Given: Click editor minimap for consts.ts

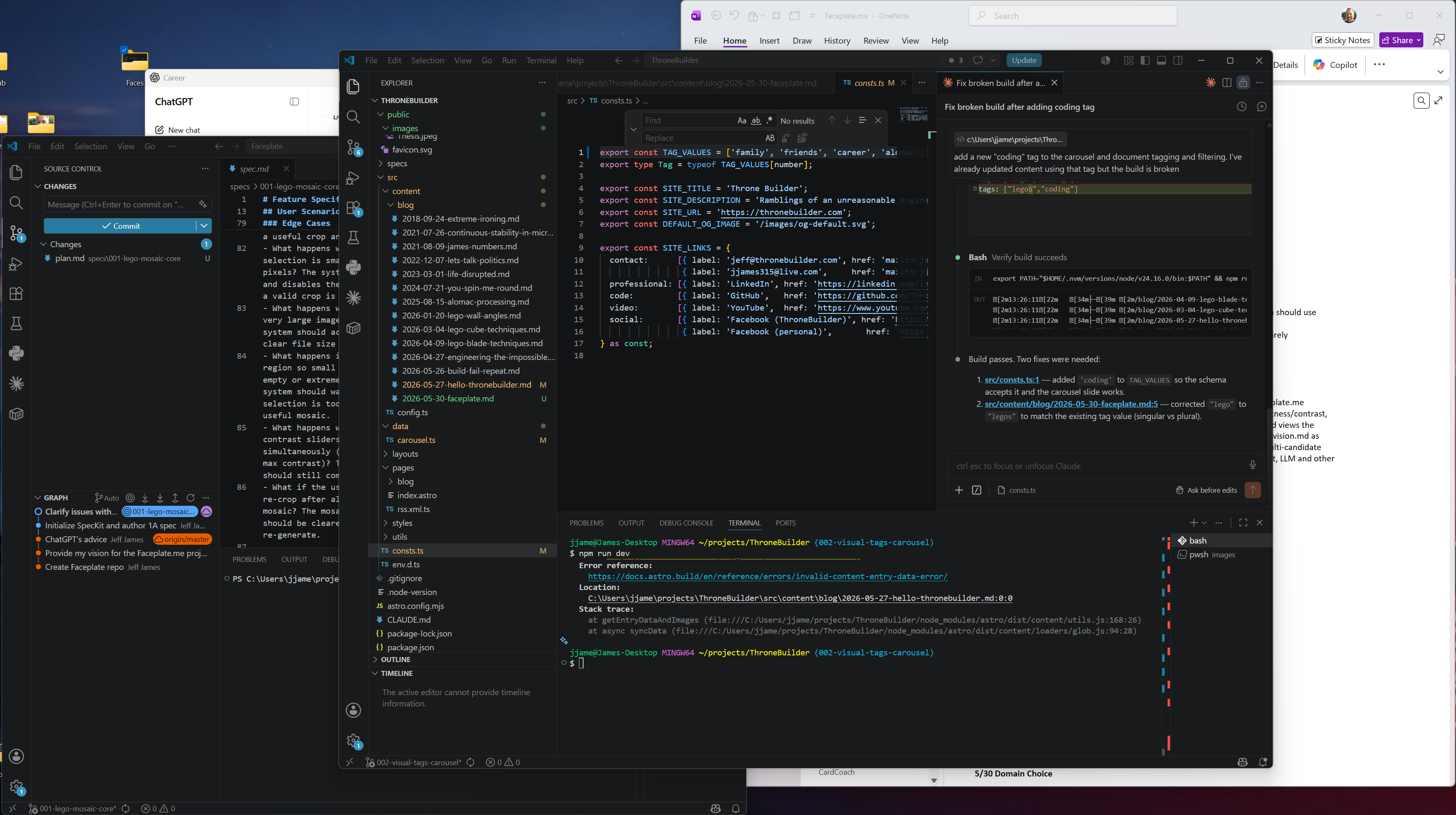Looking at the screenshot, I should pyautogui.click(x=912, y=114).
